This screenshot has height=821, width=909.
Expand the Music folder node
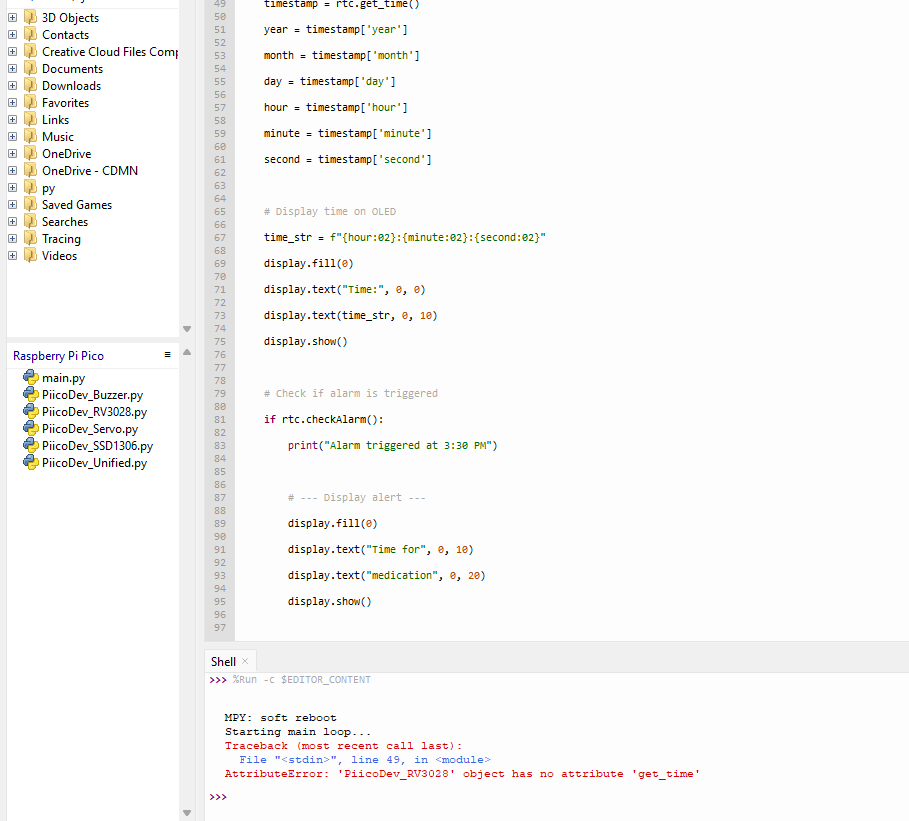pos(12,137)
